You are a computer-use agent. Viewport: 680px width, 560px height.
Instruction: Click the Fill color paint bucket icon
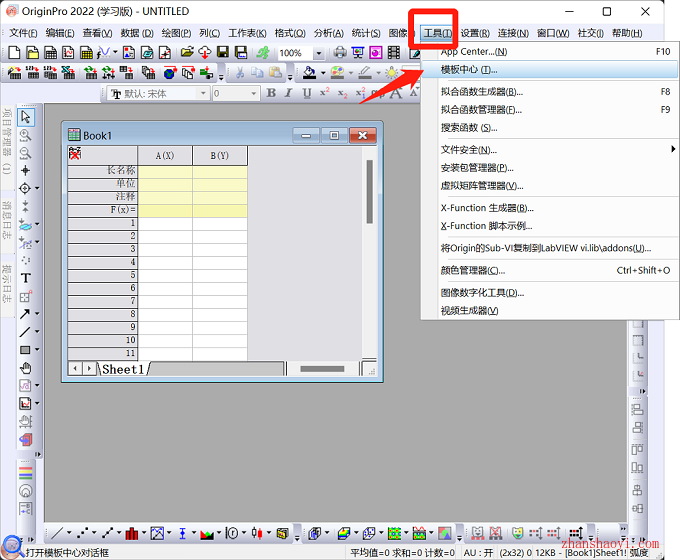point(309,73)
